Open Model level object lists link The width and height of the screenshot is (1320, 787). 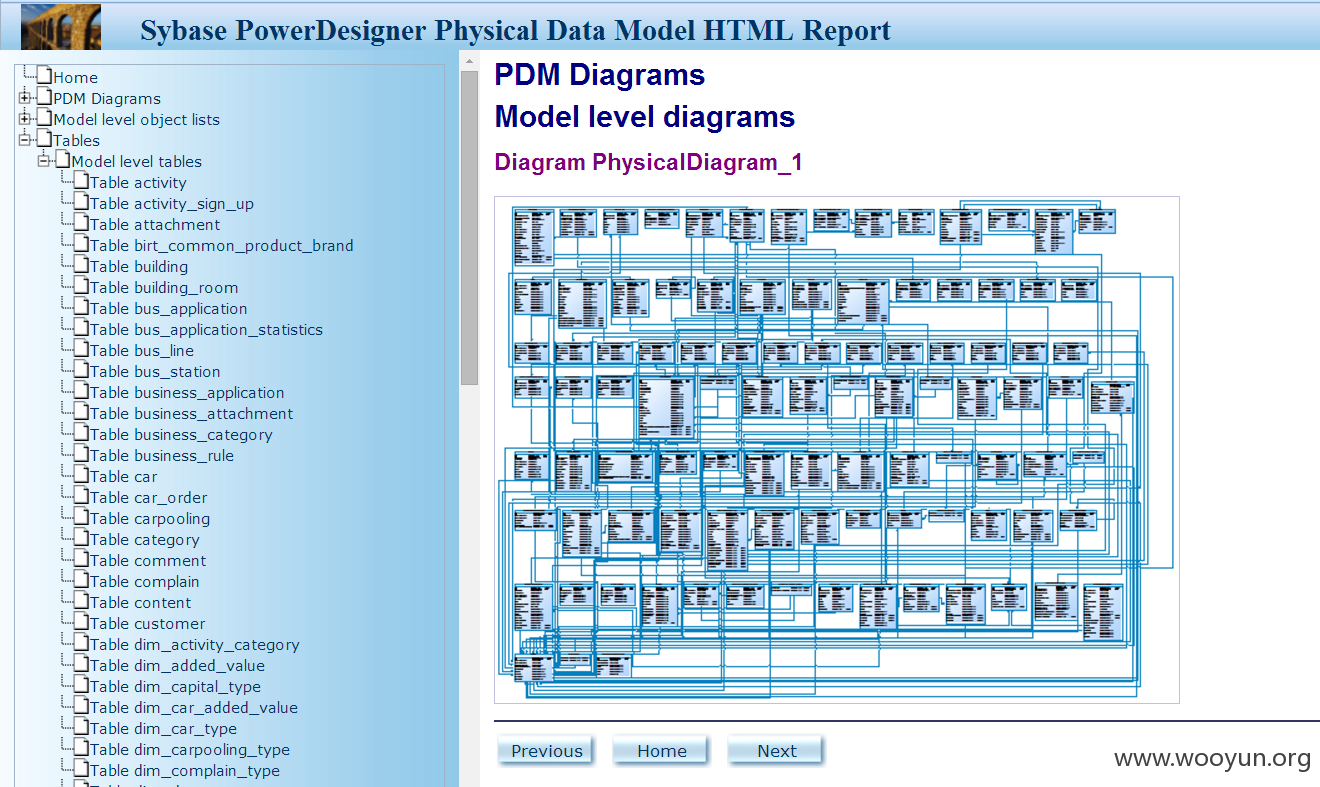click(x=137, y=119)
